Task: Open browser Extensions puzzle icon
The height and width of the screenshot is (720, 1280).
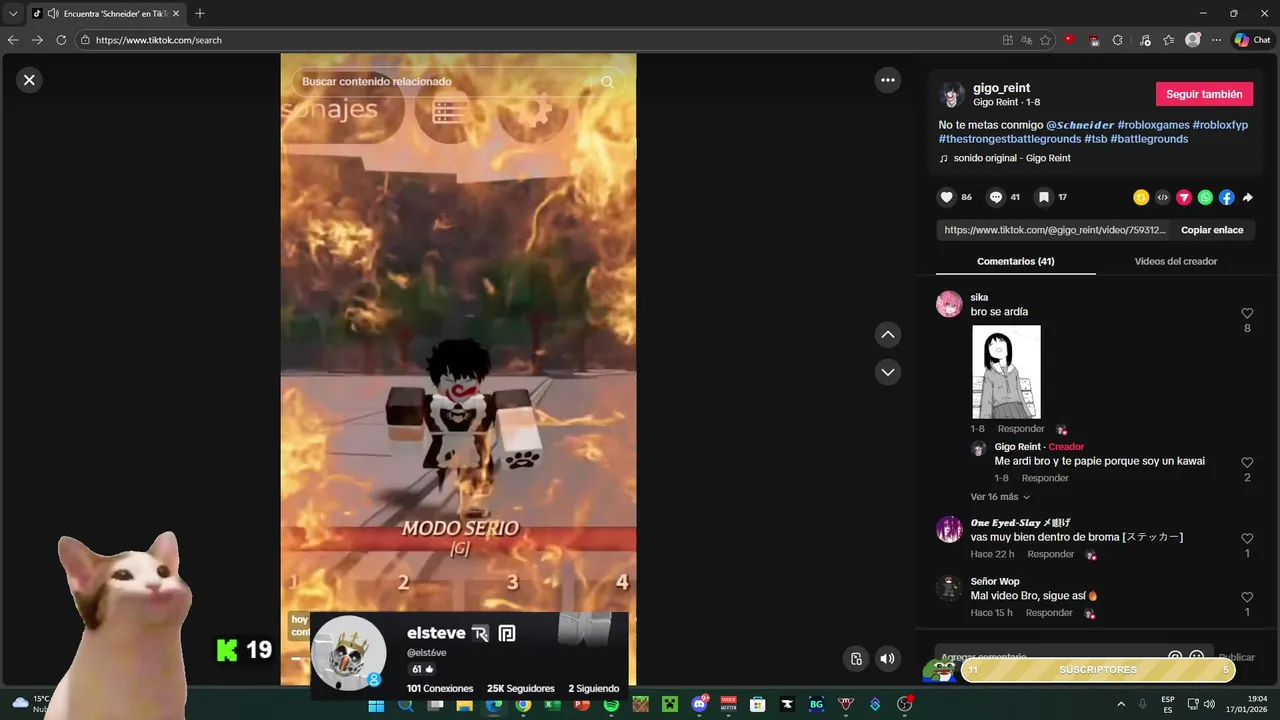Action: coord(1117,40)
